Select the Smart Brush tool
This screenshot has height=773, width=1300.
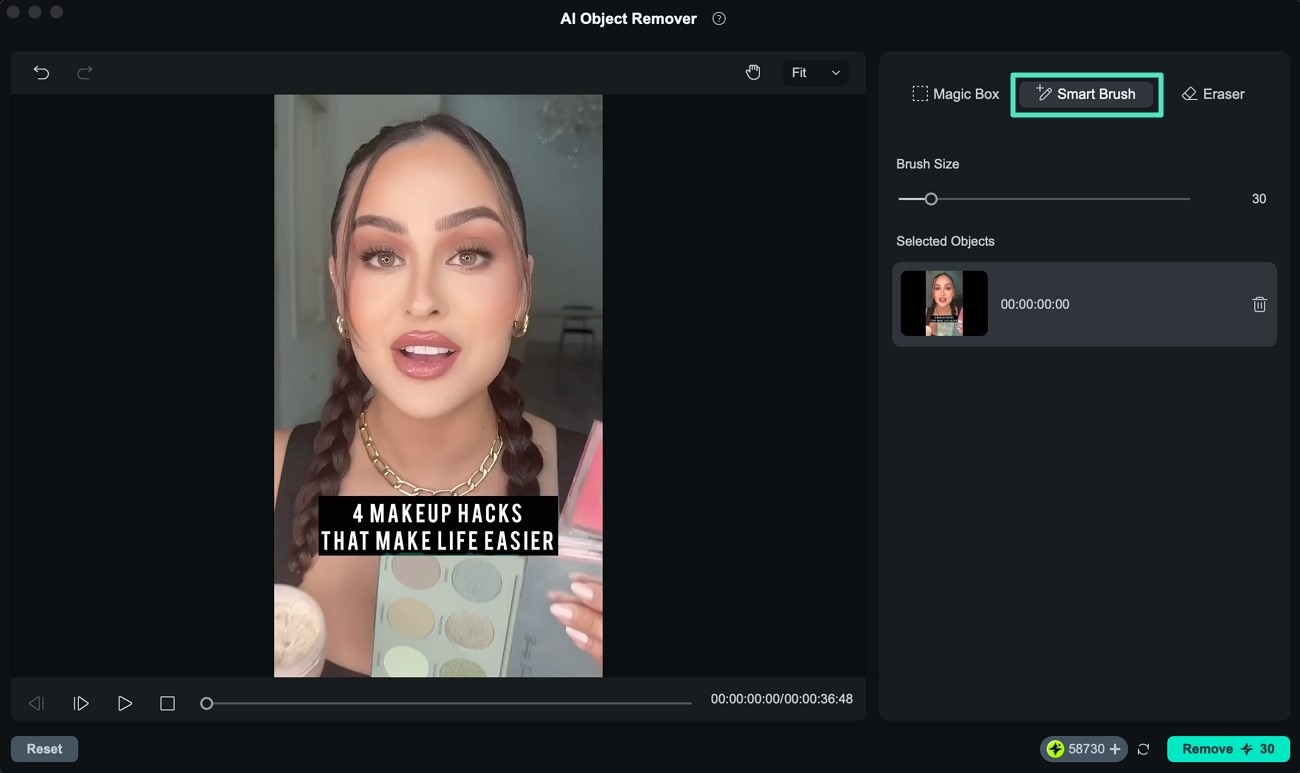[x=1086, y=94]
